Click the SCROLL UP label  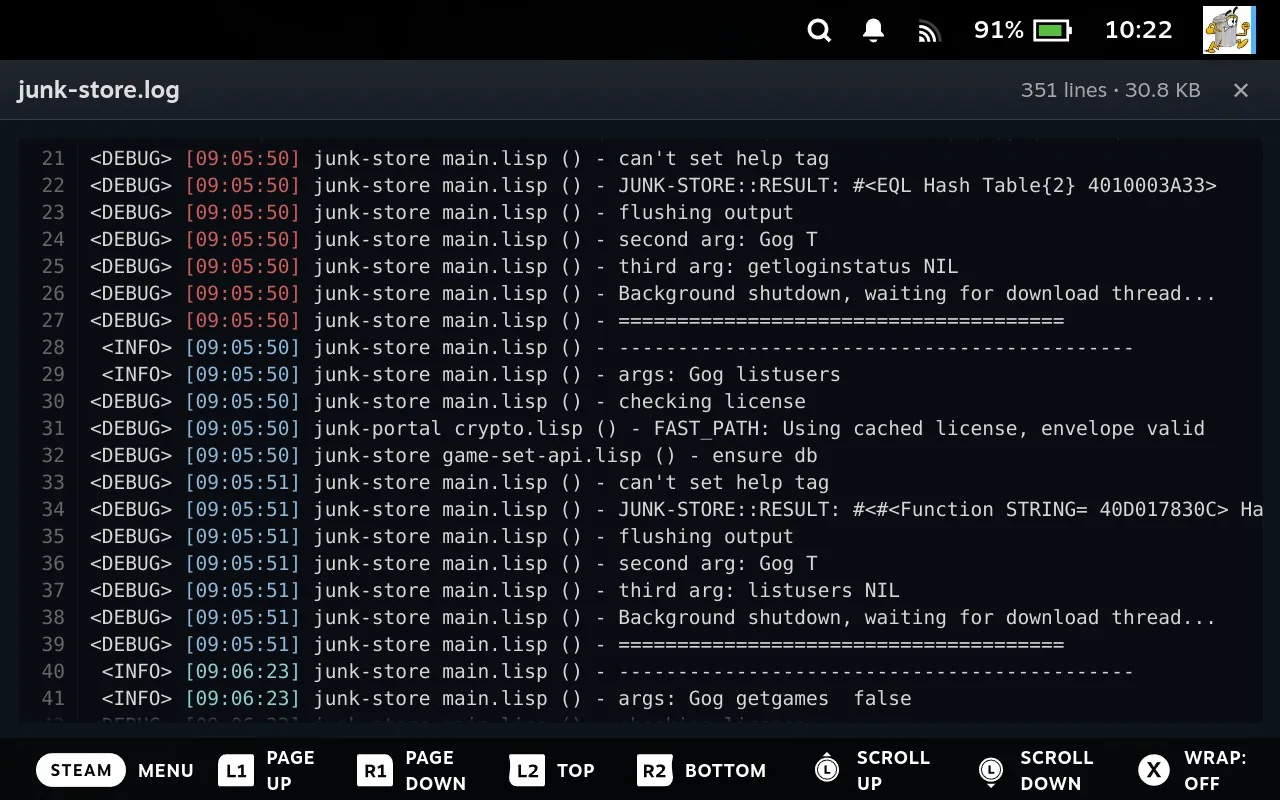[893, 770]
